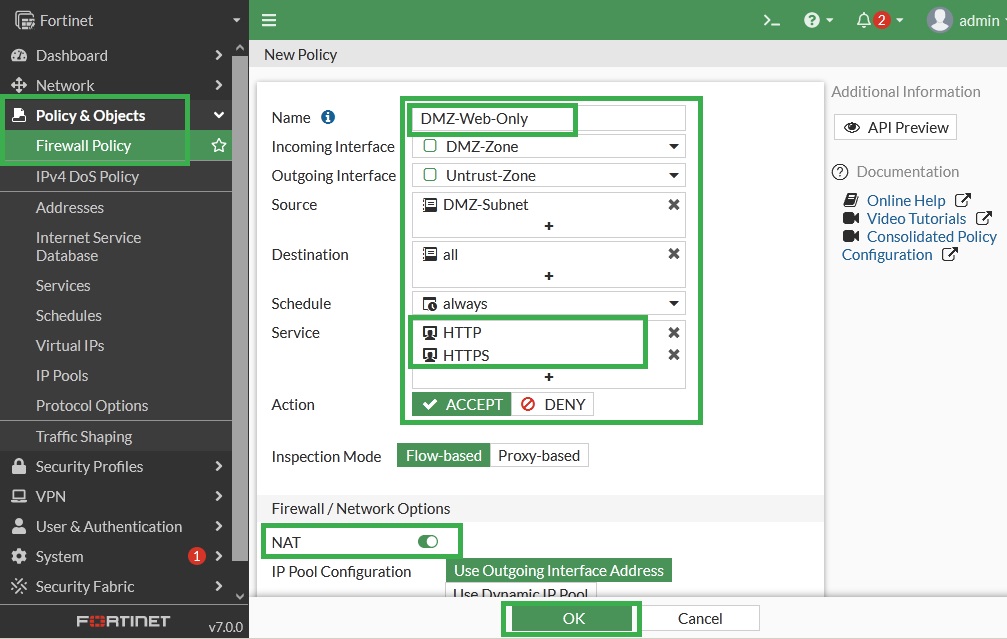Click the HTTPS service object
The height and width of the screenshot is (639, 1007).
tap(456, 355)
